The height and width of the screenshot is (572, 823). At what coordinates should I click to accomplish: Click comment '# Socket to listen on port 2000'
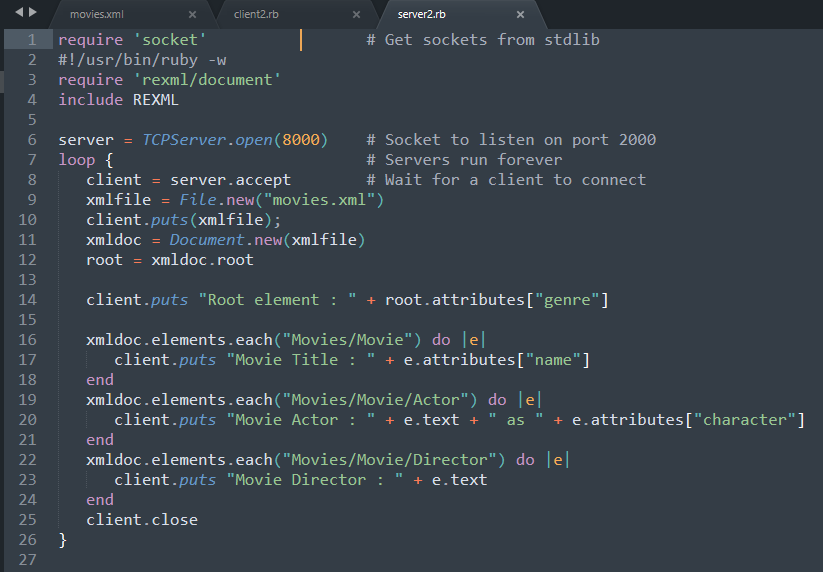(x=511, y=140)
